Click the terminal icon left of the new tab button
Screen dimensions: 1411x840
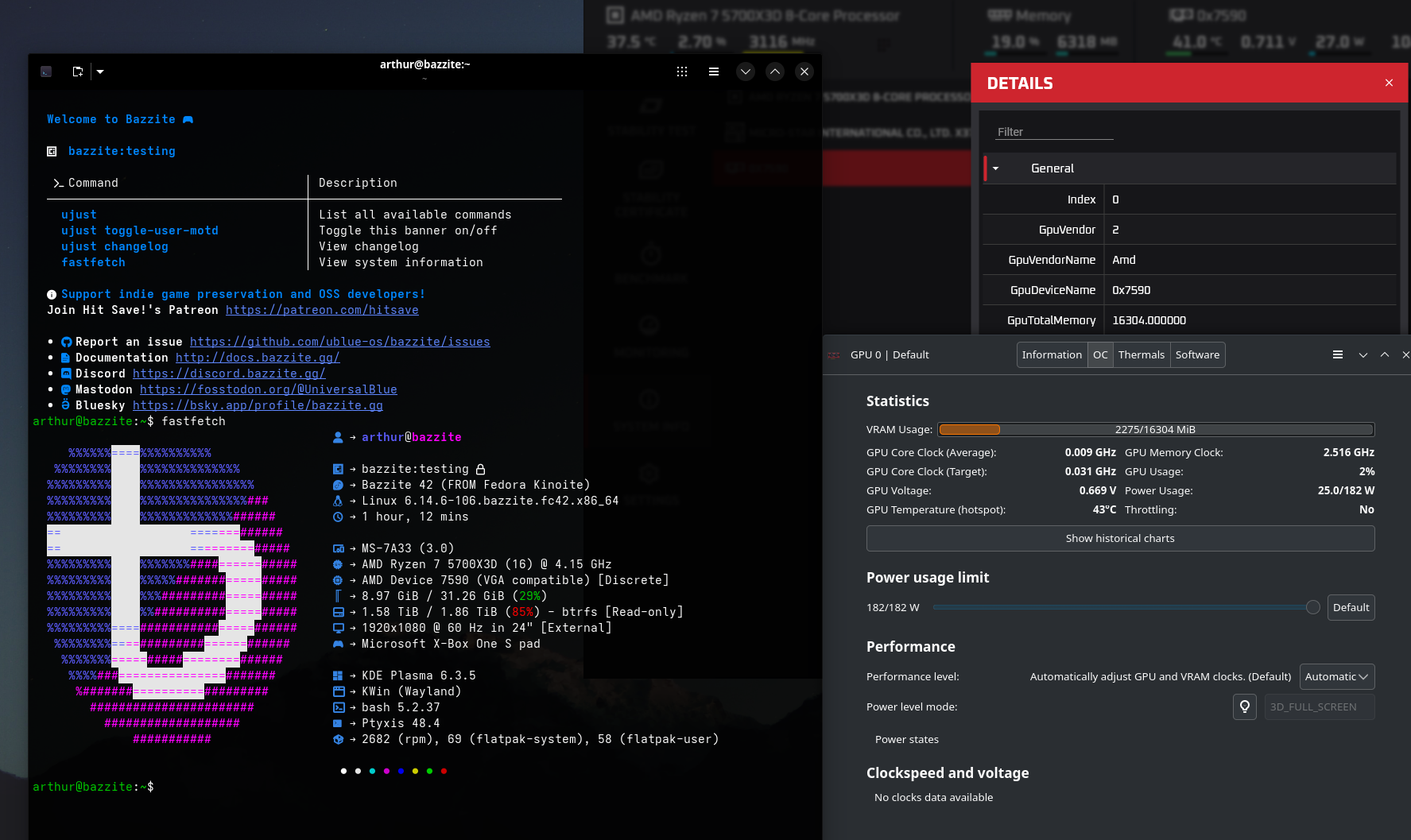(46, 72)
